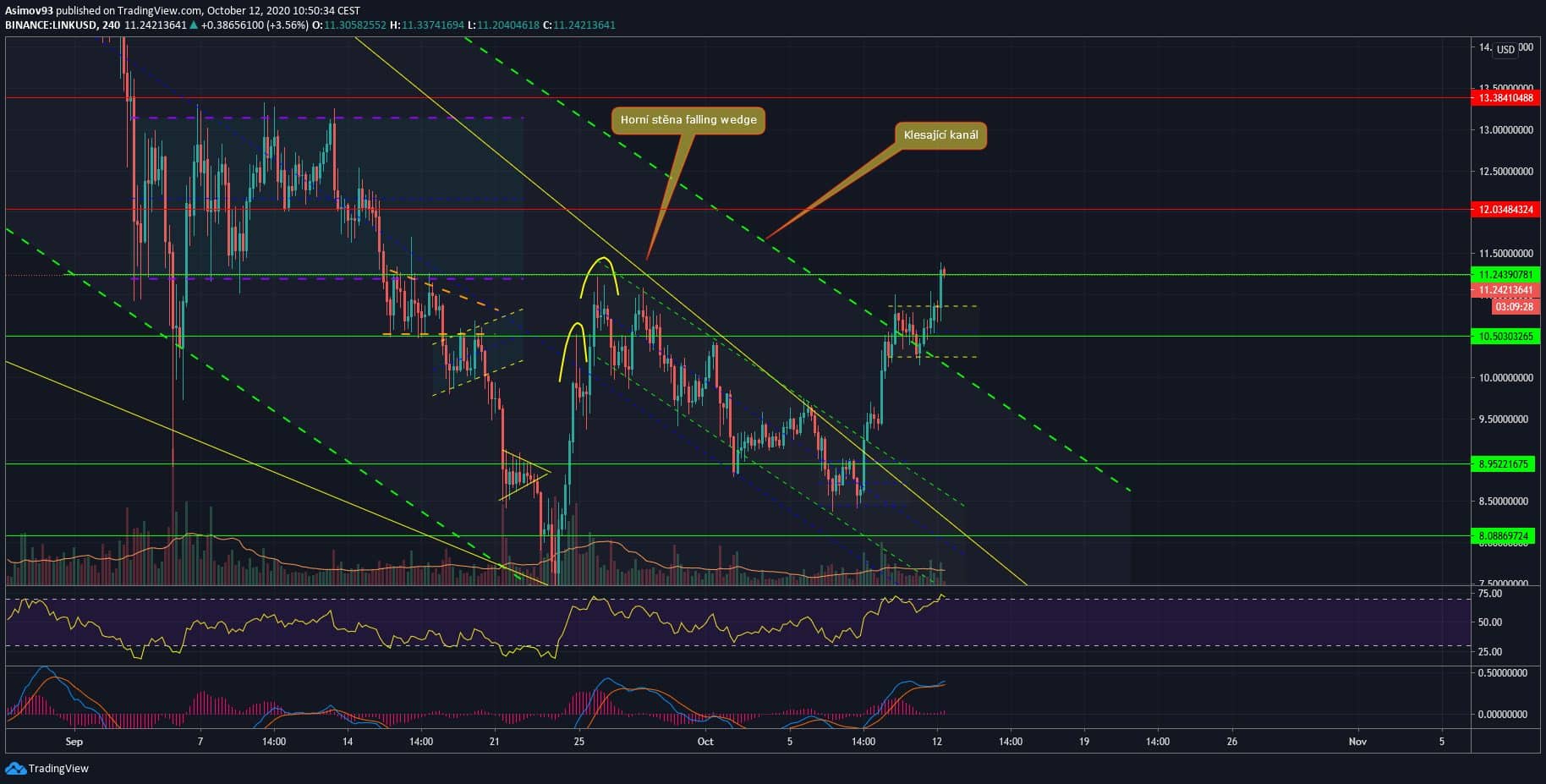This screenshot has height=784, width=1546.
Task: Click the current price 11.24213641 red label
Action: click(x=1505, y=290)
